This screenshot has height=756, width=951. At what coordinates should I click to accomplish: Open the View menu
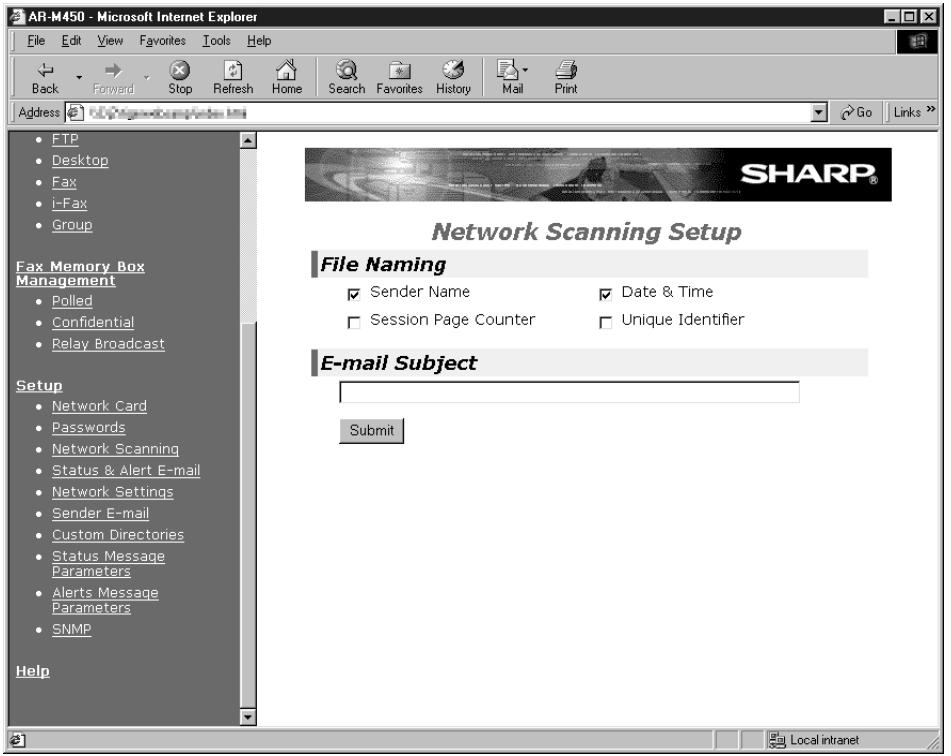point(110,41)
